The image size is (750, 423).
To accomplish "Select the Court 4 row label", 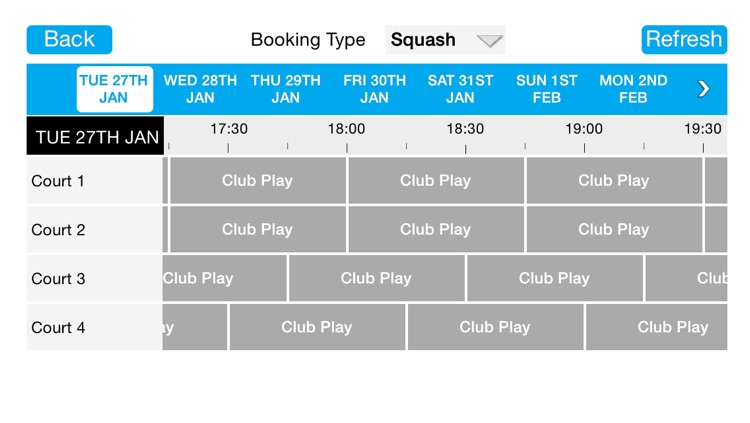I will click(x=59, y=327).
